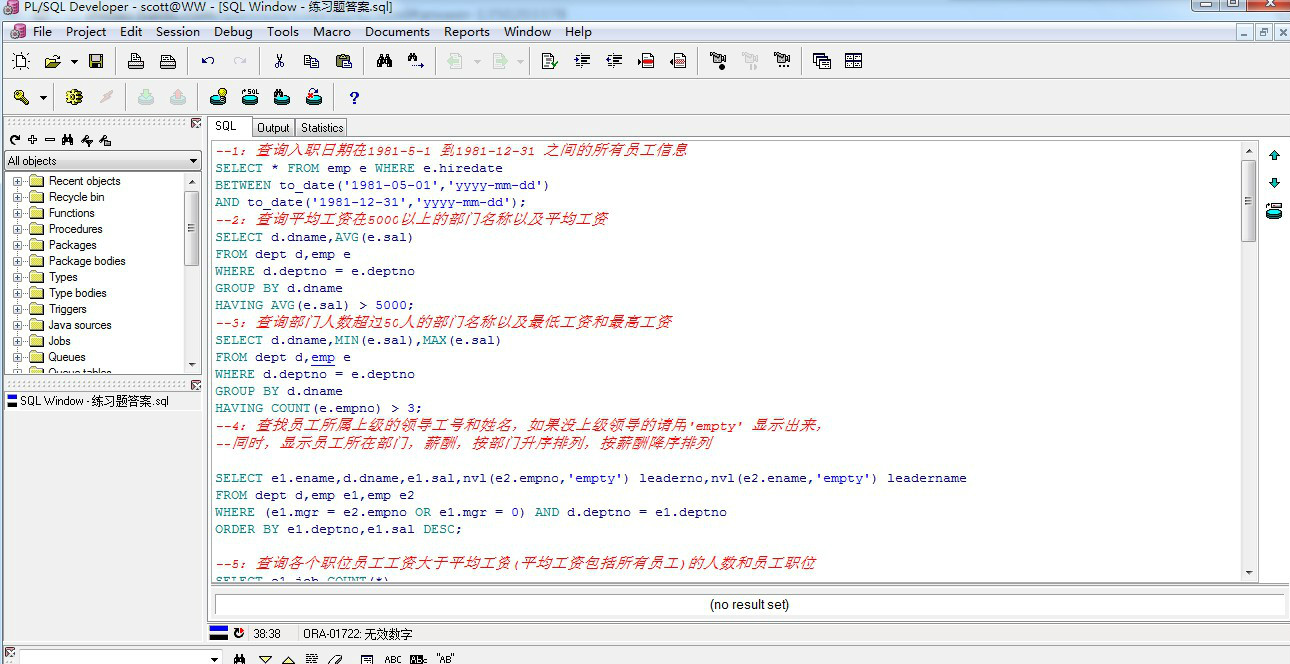Click the Copy icon
This screenshot has width=1290, height=664.
click(x=311, y=61)
